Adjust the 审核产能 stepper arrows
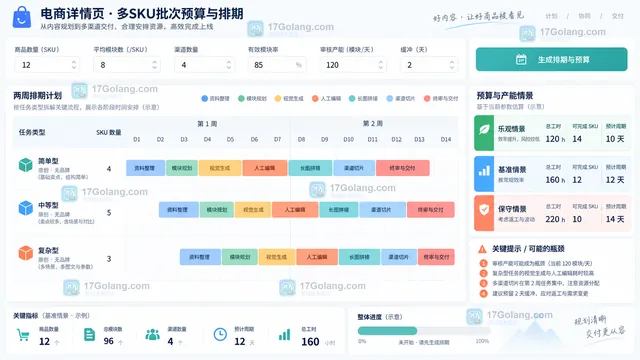Viewport: 640px width, 360px height. click(x=380, y=65)
